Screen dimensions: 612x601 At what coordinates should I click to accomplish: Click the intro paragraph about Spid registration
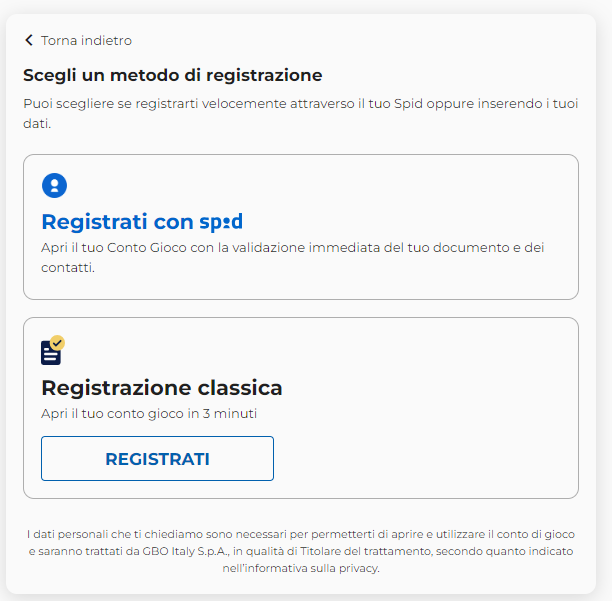pyautogui.click(x=298, y=114)
